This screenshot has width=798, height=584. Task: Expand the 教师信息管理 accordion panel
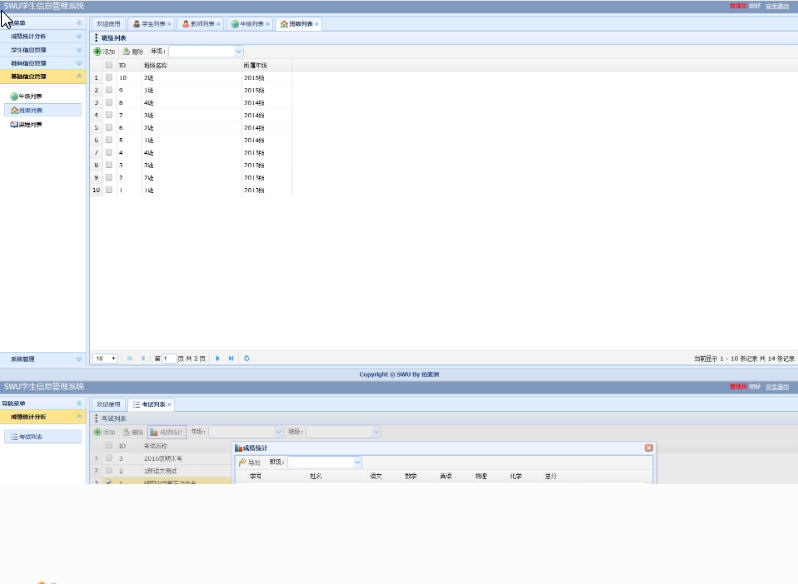click(x=79, y=63)
